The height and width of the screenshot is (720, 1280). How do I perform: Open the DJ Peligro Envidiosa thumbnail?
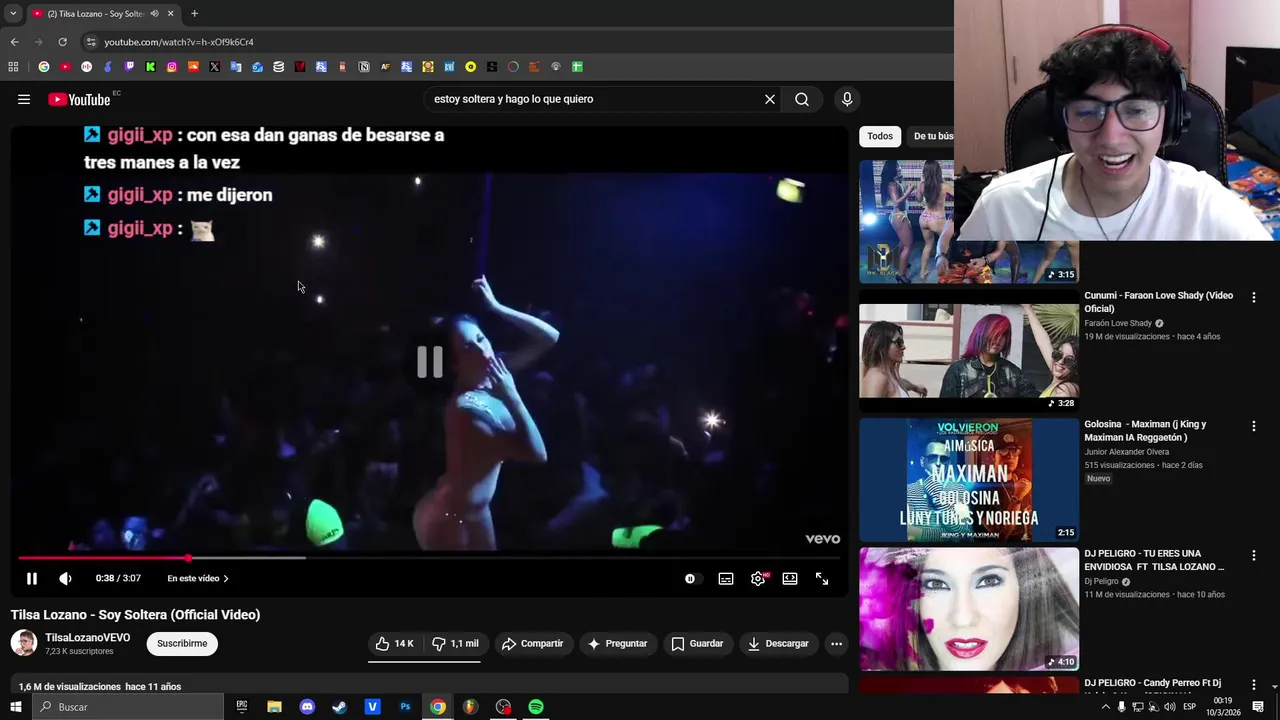(969, 609)
